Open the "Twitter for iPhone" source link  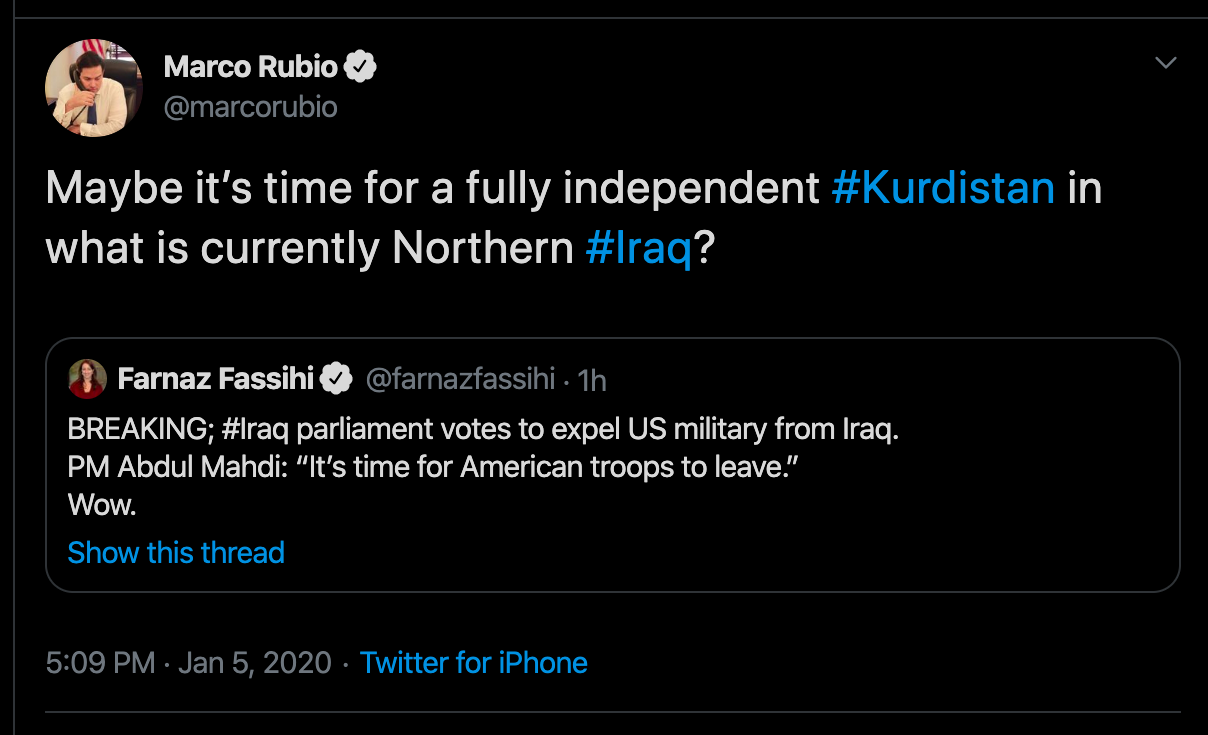tap(474, 663)
